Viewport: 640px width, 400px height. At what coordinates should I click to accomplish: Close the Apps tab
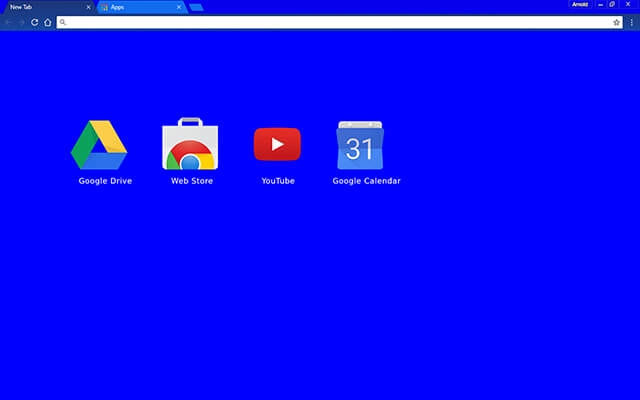(179, 7)
